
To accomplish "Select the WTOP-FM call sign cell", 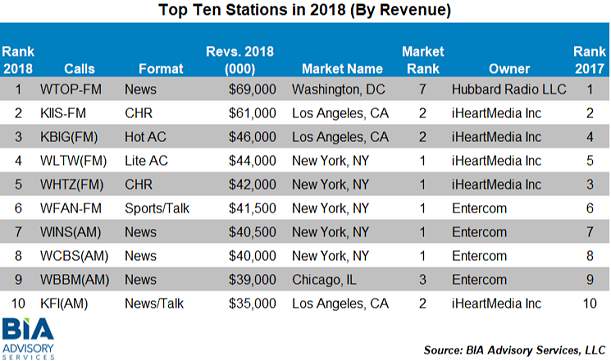I will [x=71, y=89].
